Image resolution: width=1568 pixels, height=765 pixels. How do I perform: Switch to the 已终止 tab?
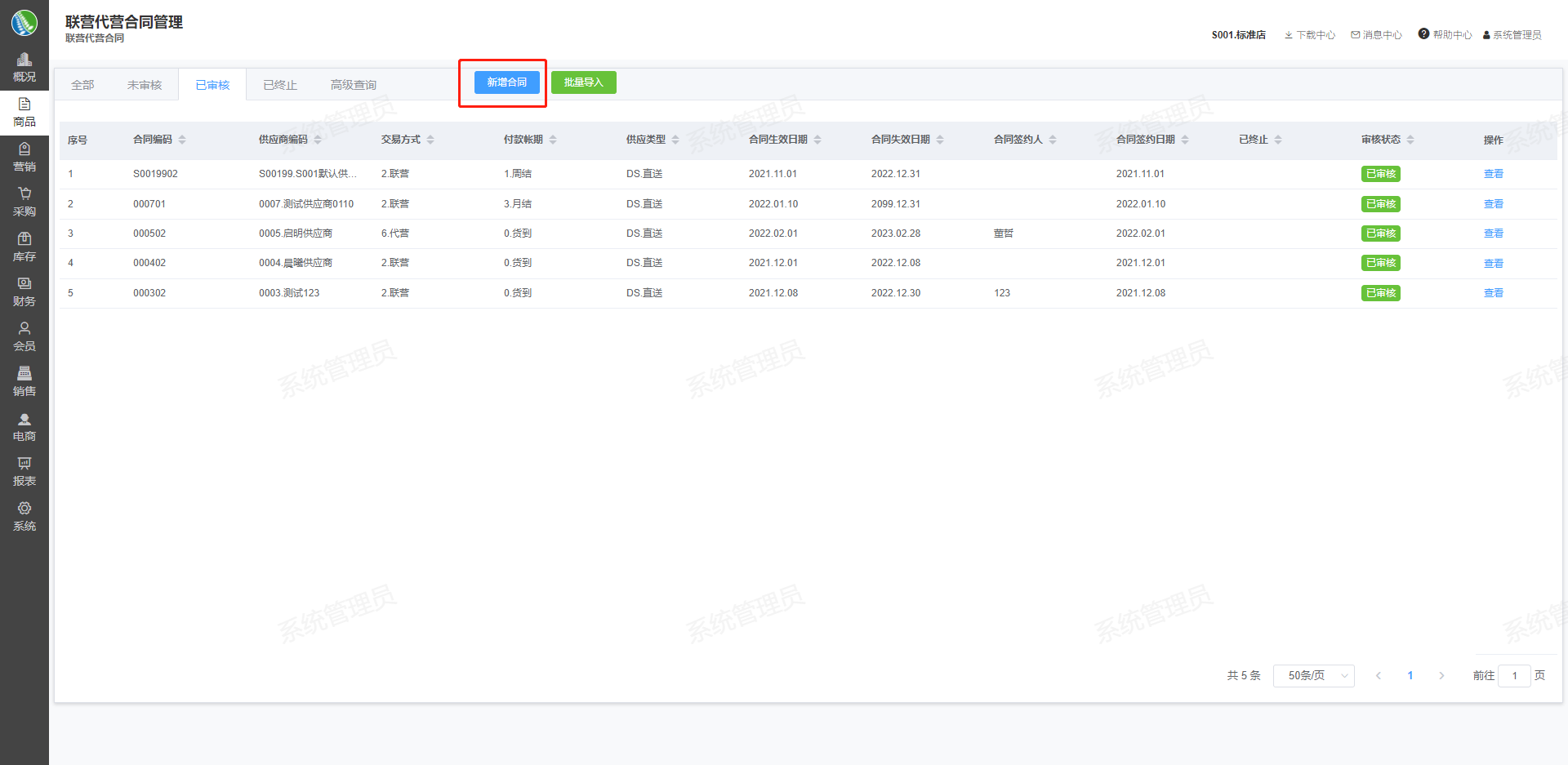pyautogui.click(x=280, y=85)
